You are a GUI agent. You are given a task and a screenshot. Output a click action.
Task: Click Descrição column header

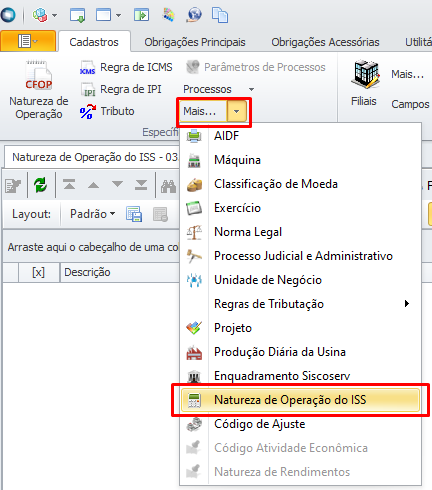[x=120, y=272]
